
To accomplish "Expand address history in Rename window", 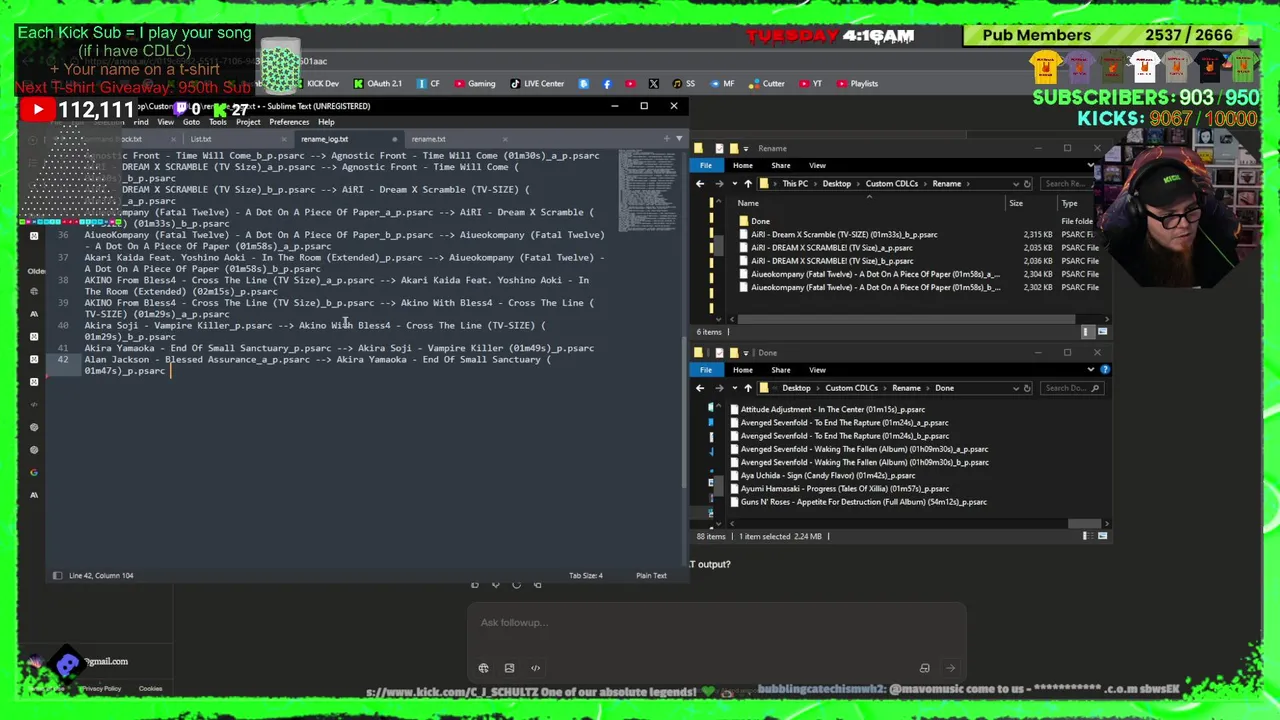I will pyautogui.click(x=1015, y=184).
